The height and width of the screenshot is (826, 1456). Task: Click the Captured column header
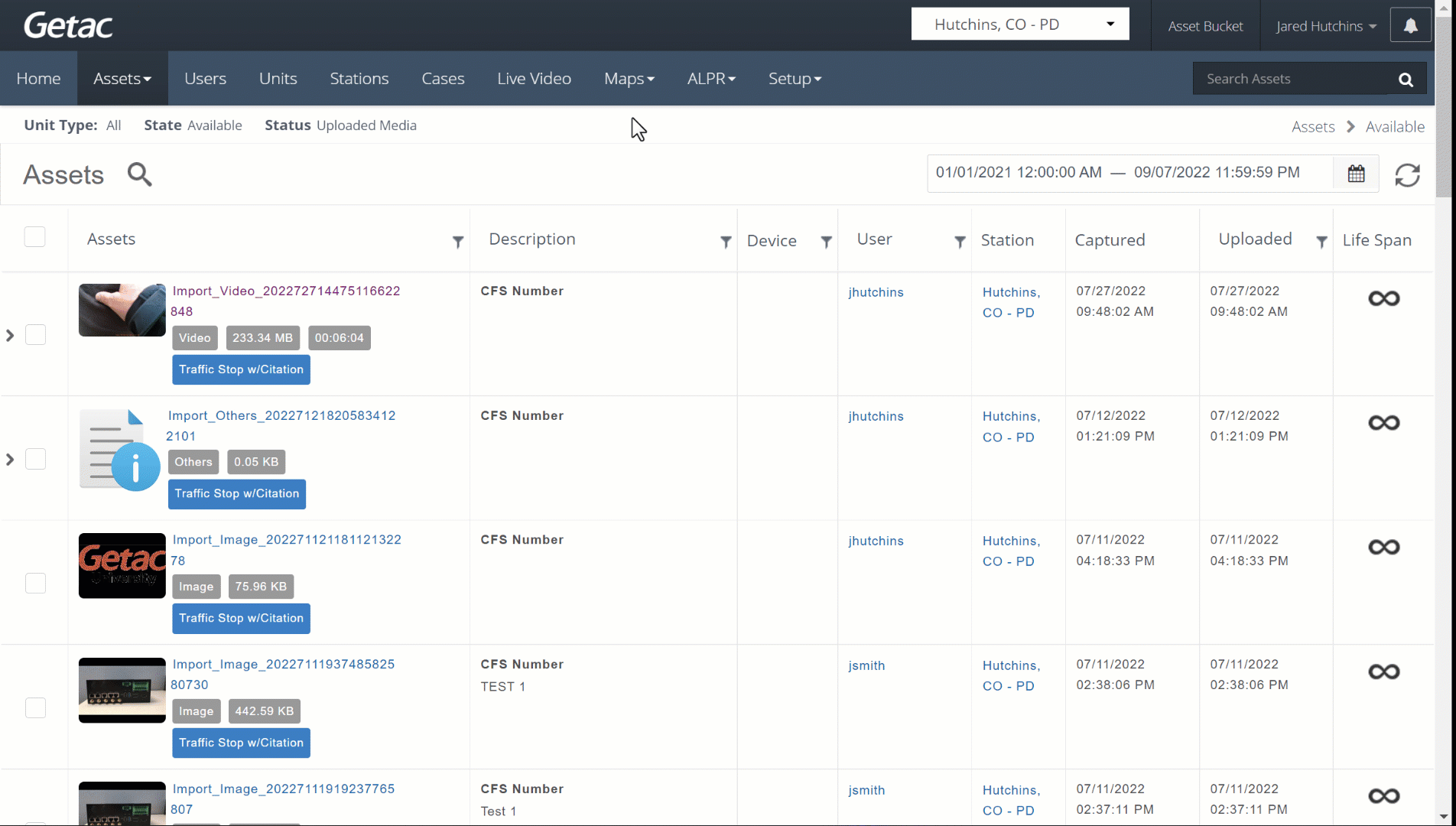point(1110,240)
